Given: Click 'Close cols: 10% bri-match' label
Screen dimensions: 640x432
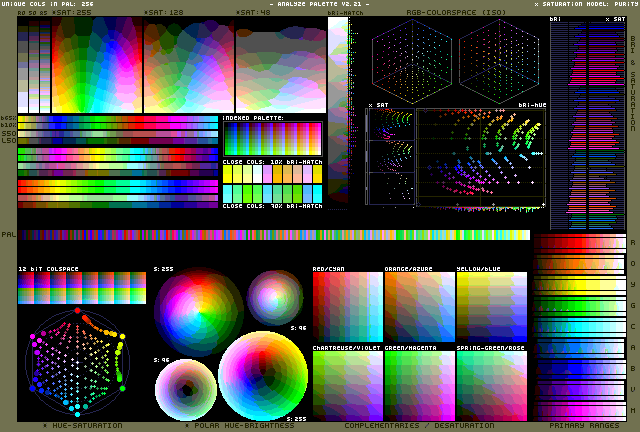Looking at the screenshot, I should point(273,162).
